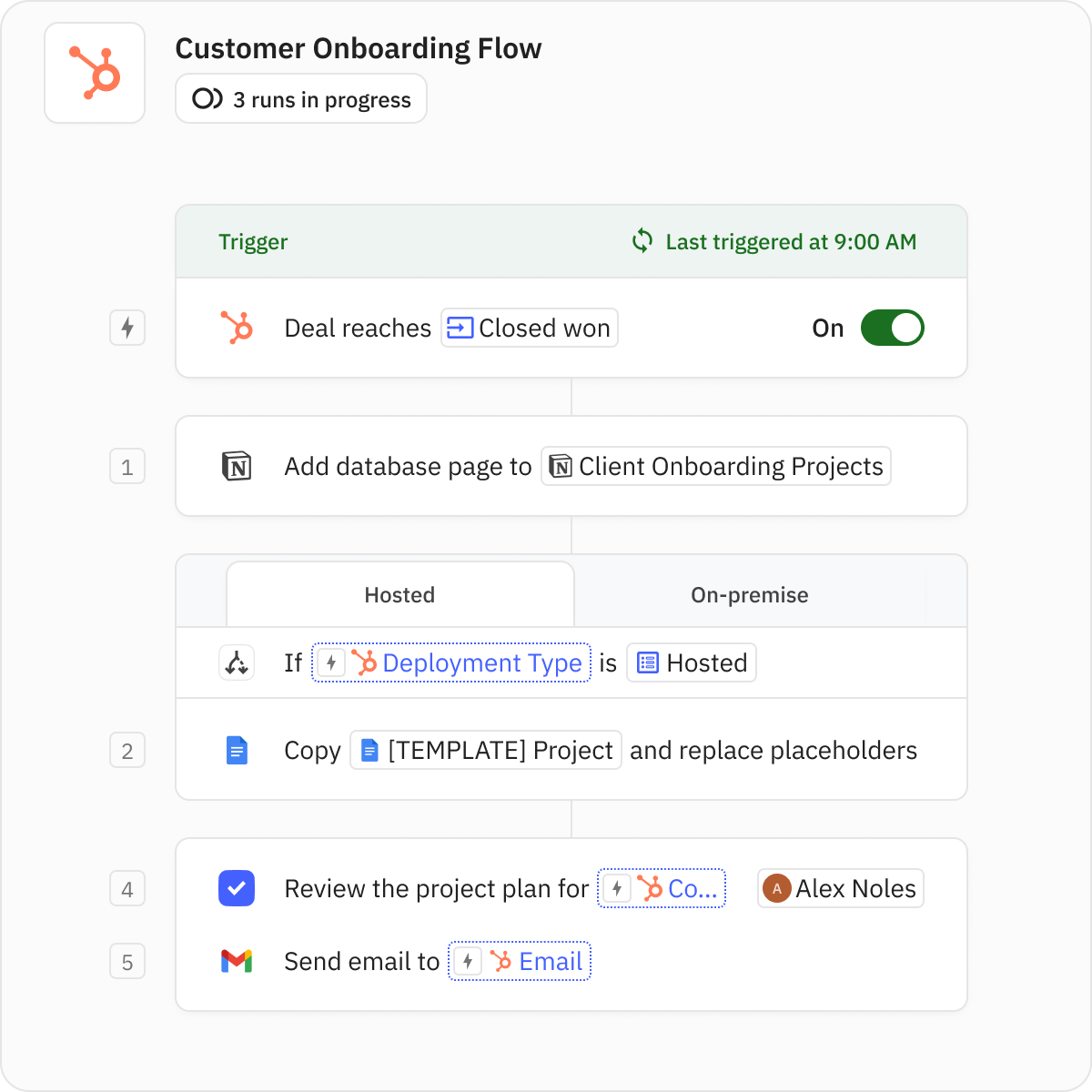Select the Google Docs icon in step 2
The height and width of the screenshot is (1092, 1092).
click(x=237, y=750)
